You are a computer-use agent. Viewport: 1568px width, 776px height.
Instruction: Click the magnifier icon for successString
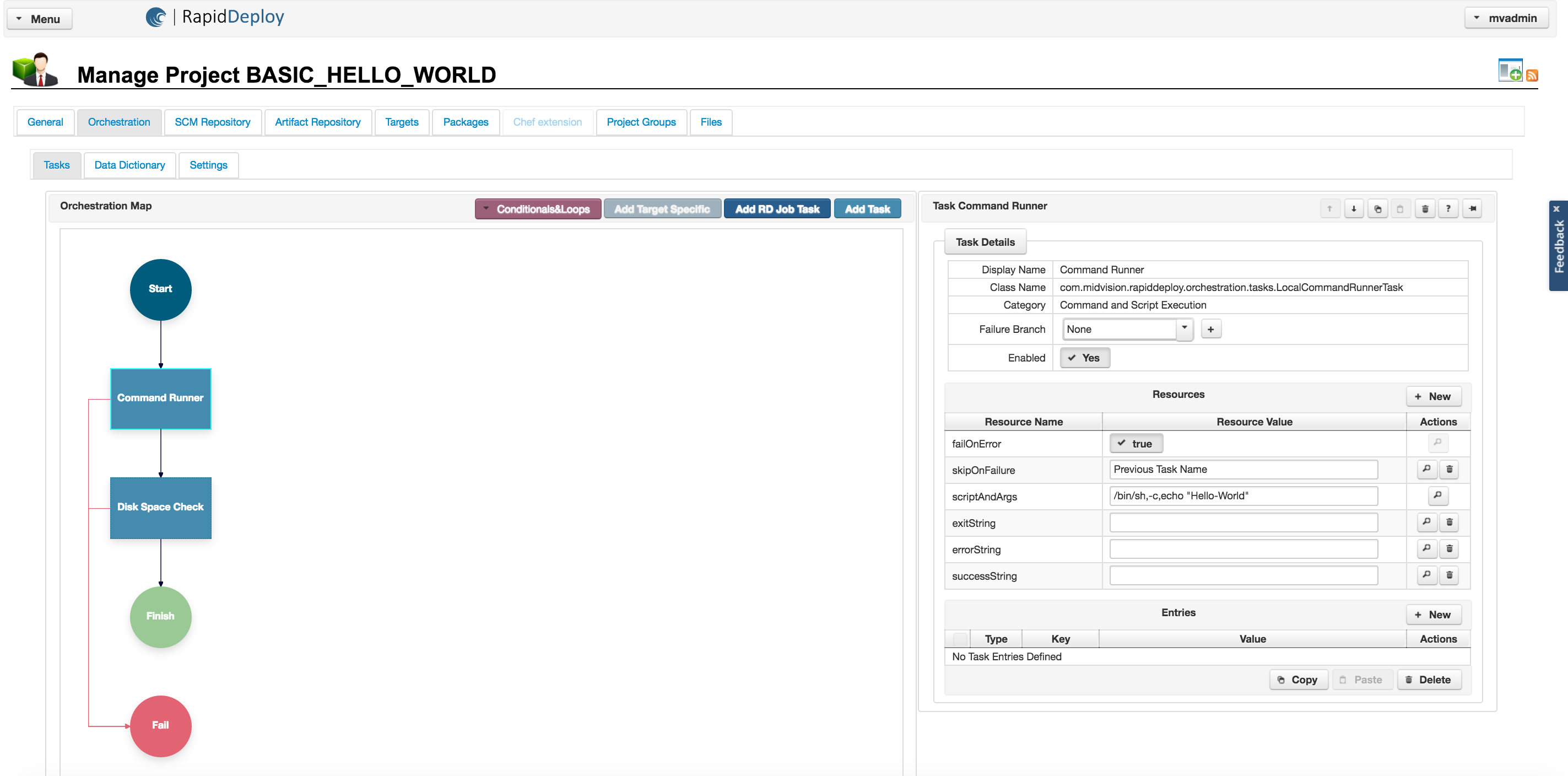point(1427,575)
